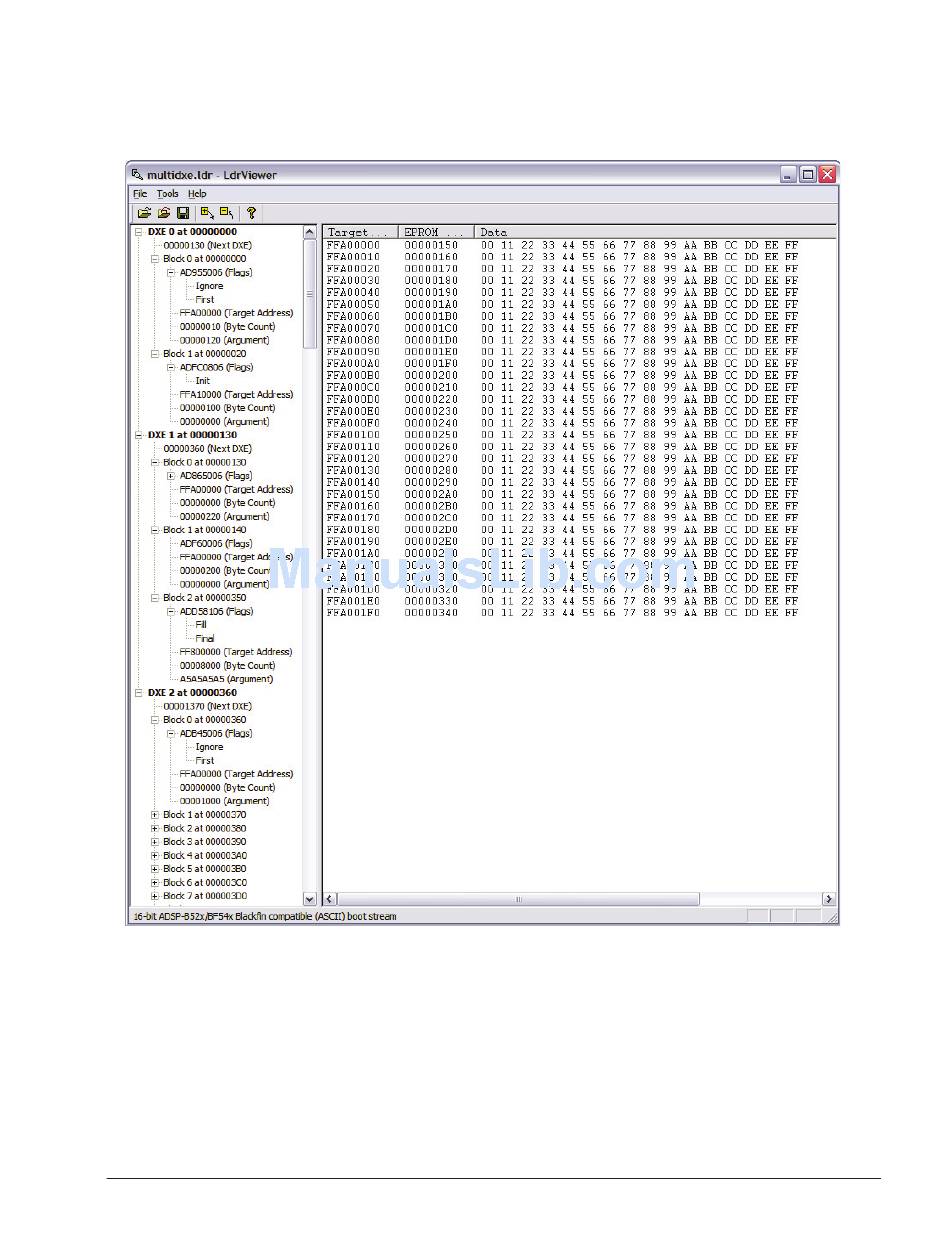
Task: Select the 00000120 (Argument) tree item
Action: pos(224,340)
